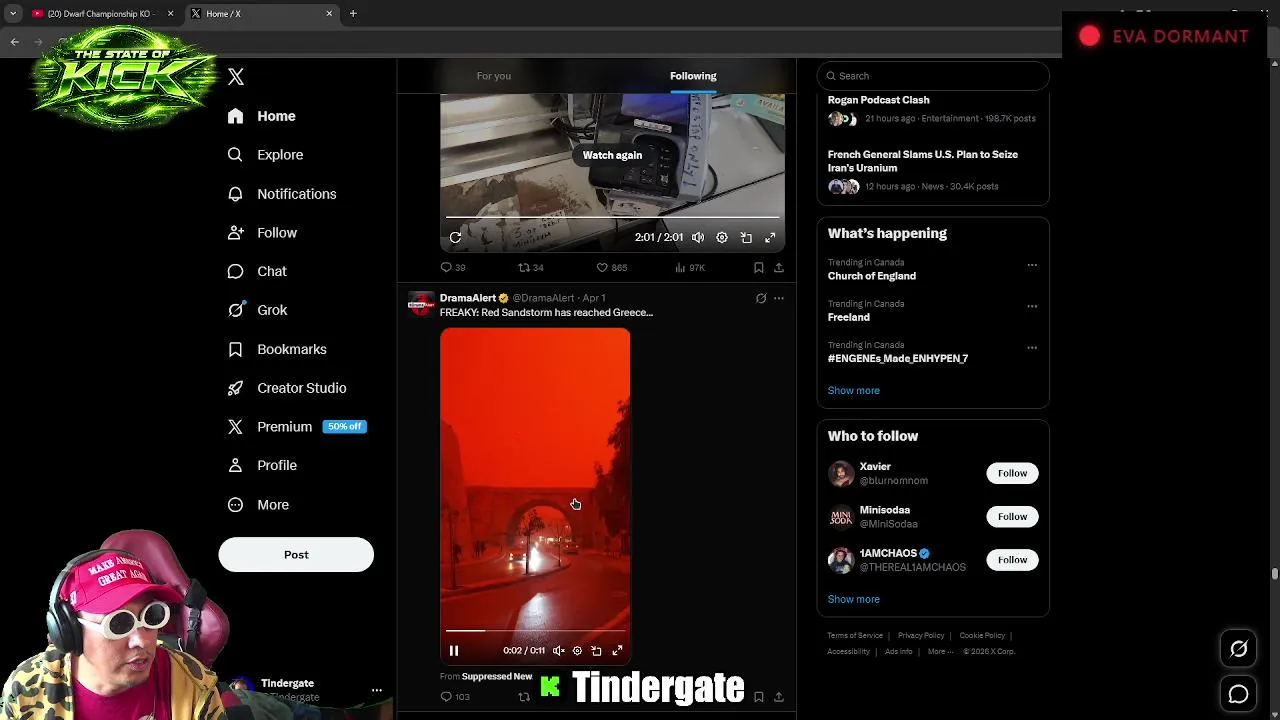
Task: Click the top video progress bar
Action: [612, 217]
